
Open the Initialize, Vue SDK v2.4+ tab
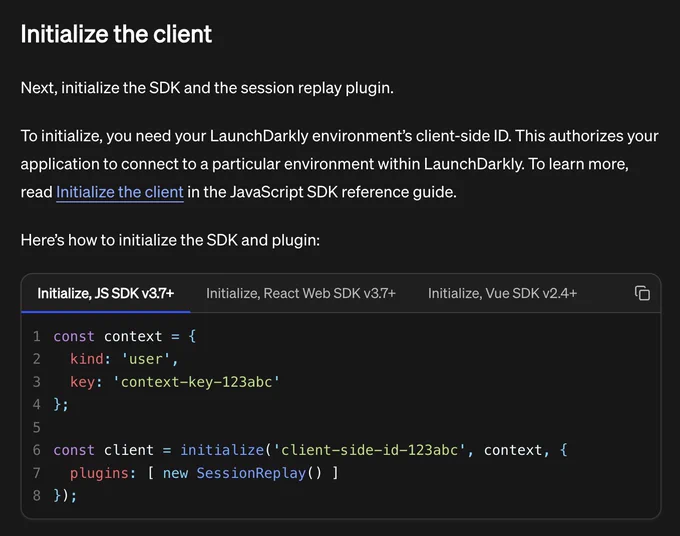click(x=502, y=294)
